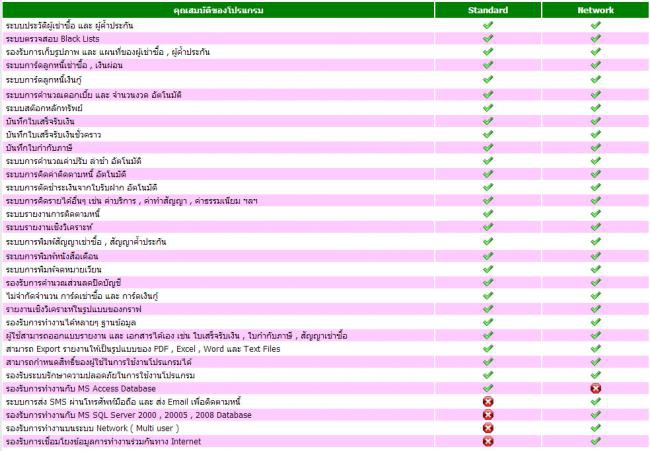Click Network checkmark for บันทึกใบกำกับภาษี row
Viewport: 650px width, 451px height.
pos(596,148)
